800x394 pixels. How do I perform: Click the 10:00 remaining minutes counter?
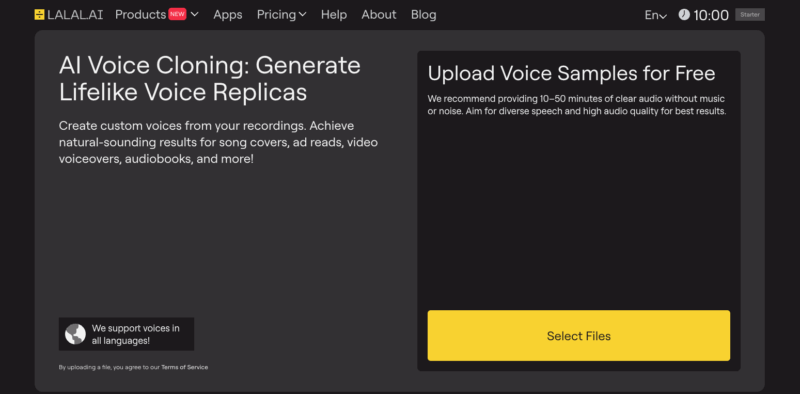pos(711,15)
